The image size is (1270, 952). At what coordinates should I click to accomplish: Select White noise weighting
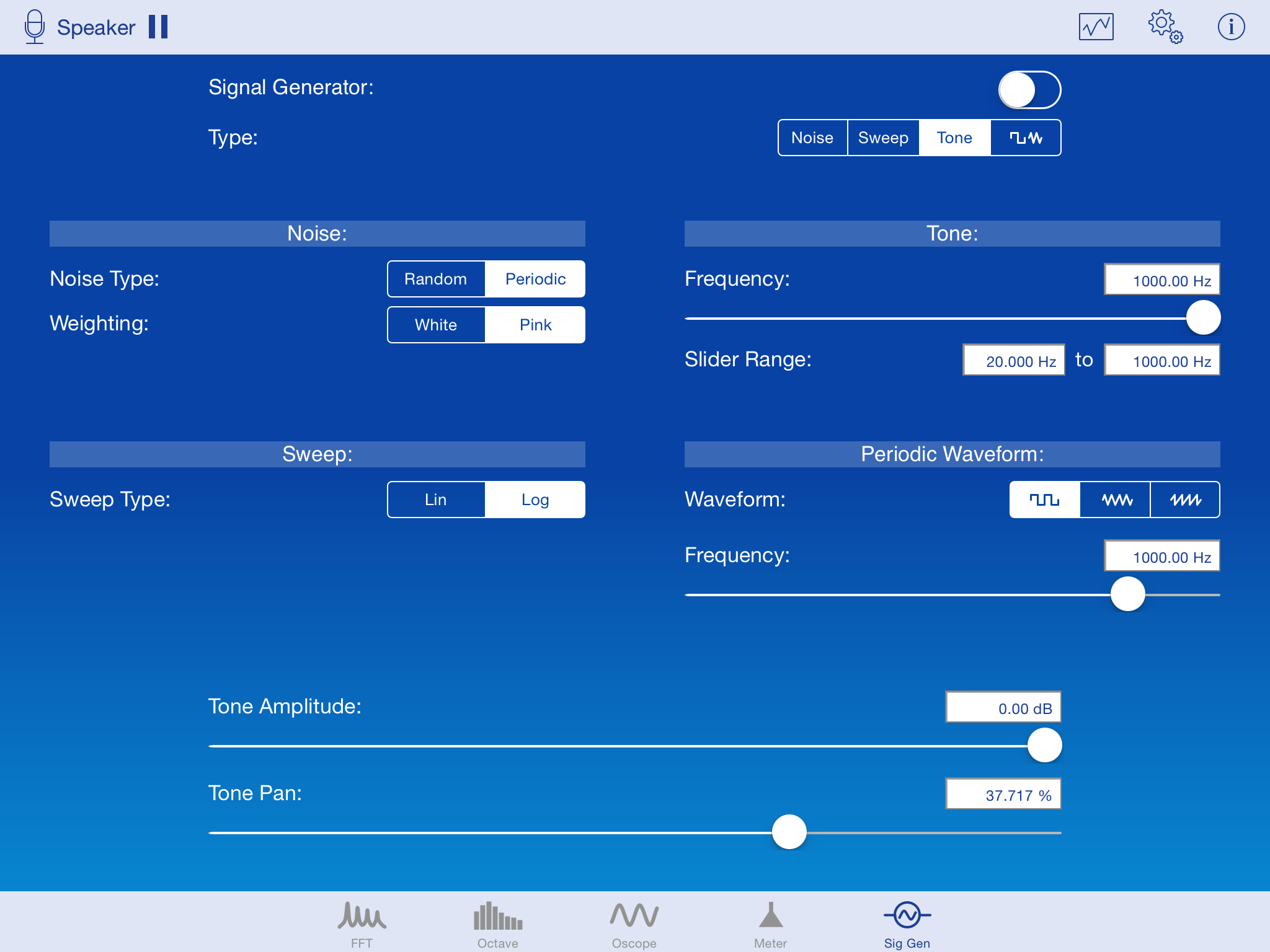tap(436, 325)
